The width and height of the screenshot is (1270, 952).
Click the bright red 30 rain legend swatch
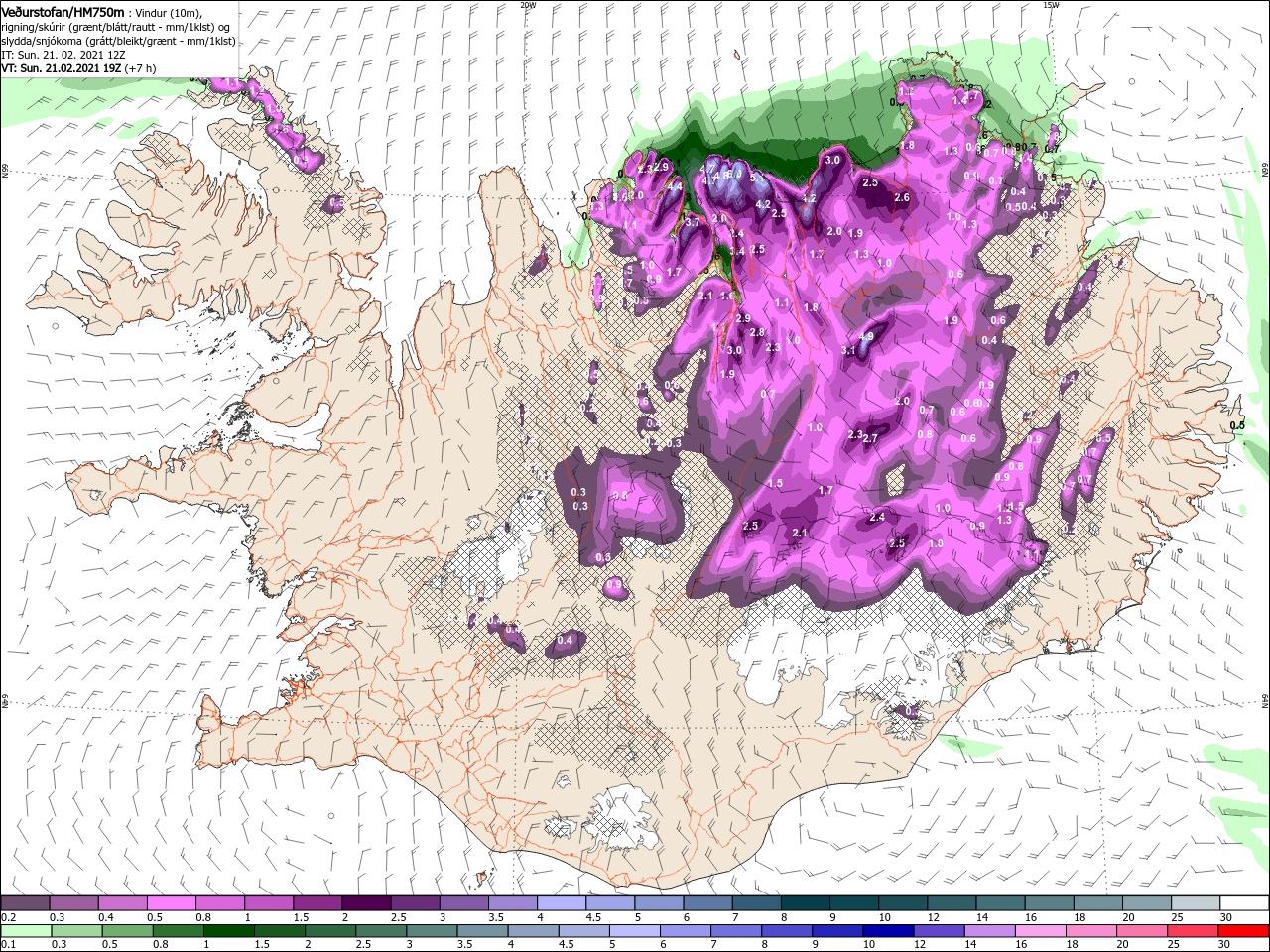click(x=1242, y=931)
